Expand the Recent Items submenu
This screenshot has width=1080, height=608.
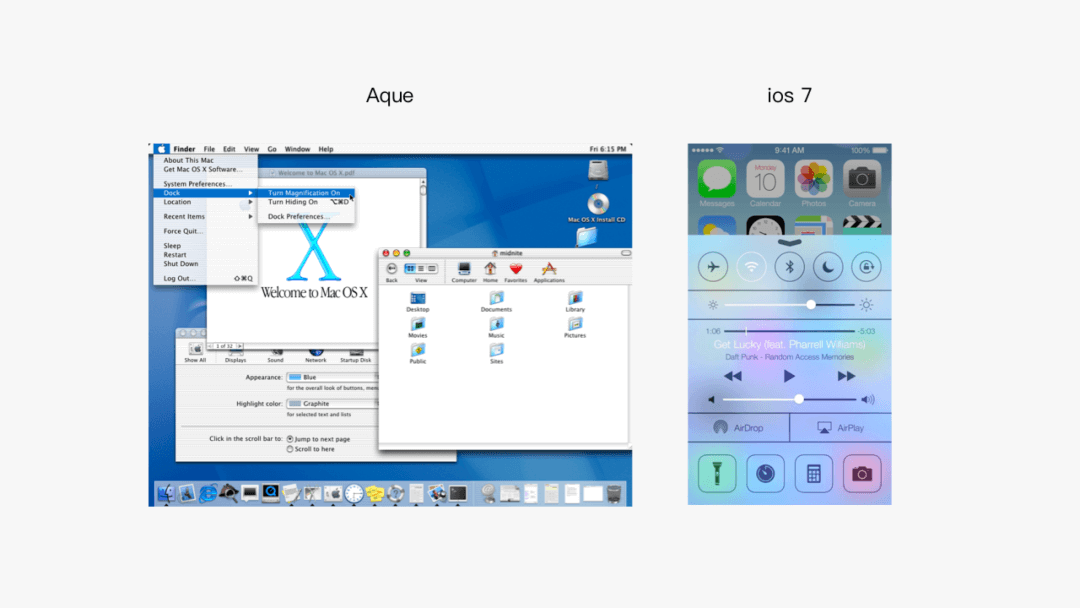[205, 216]
